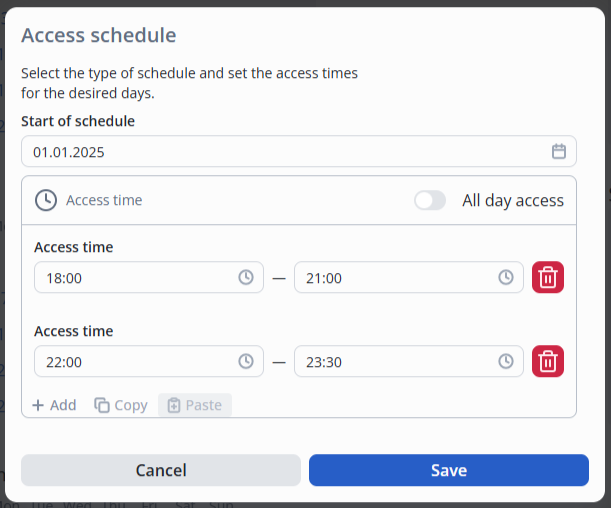
Task: Click the Access time header clock icon
Action: [46, 200]
